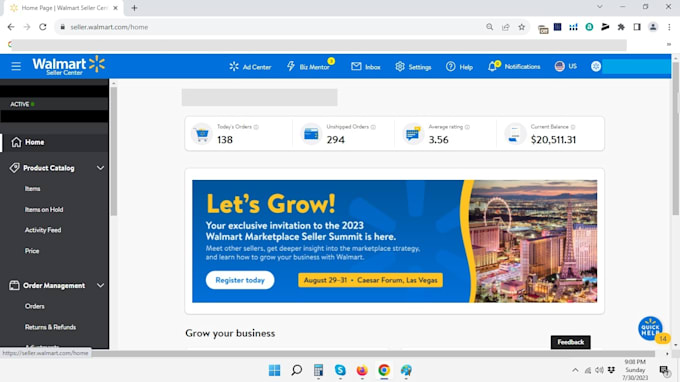Screen dimensions: 680x382
Task: Open Settings in the top bar
Action: tap(413, 67)
